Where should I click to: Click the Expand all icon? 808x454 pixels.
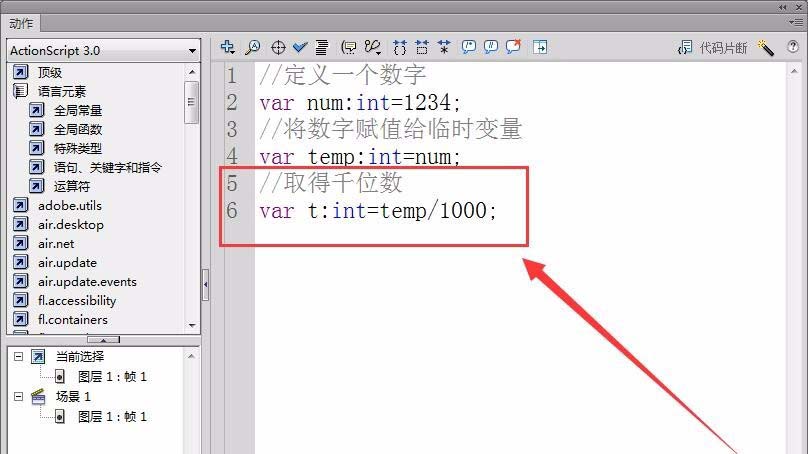click(x=444, y=47)
